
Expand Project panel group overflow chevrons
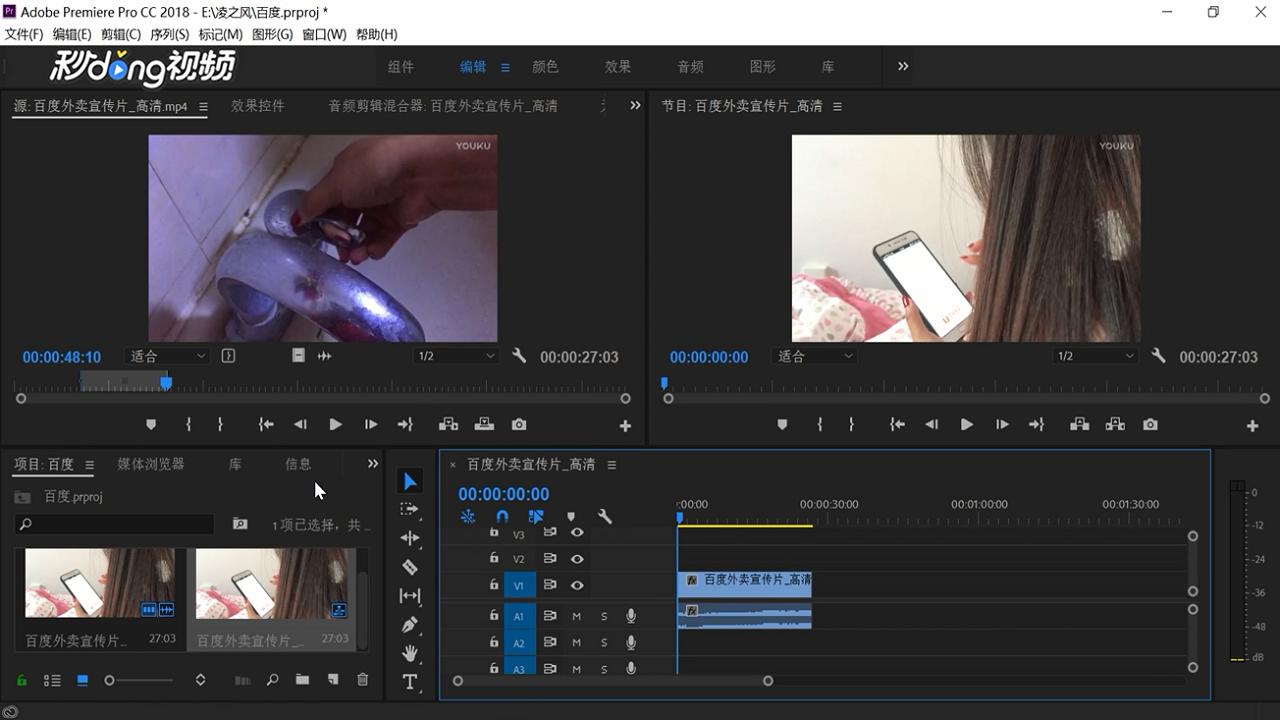point(373,464)
